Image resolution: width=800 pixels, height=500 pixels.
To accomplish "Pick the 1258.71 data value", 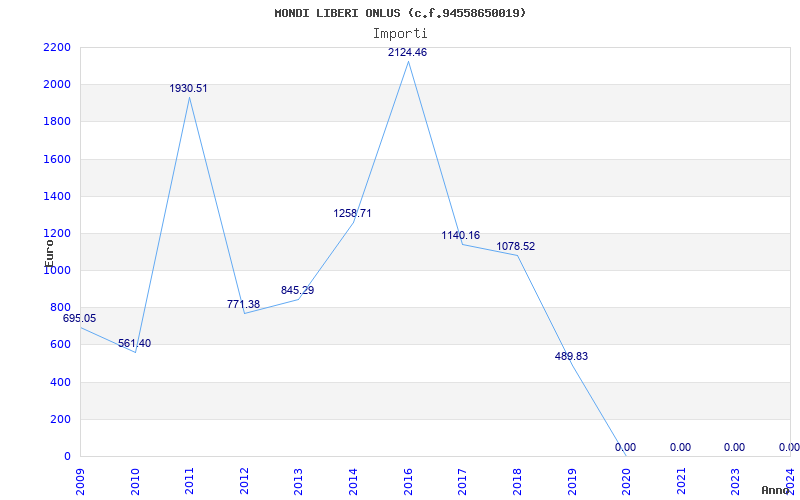I will pyautogui.click(x=353, y=214).
